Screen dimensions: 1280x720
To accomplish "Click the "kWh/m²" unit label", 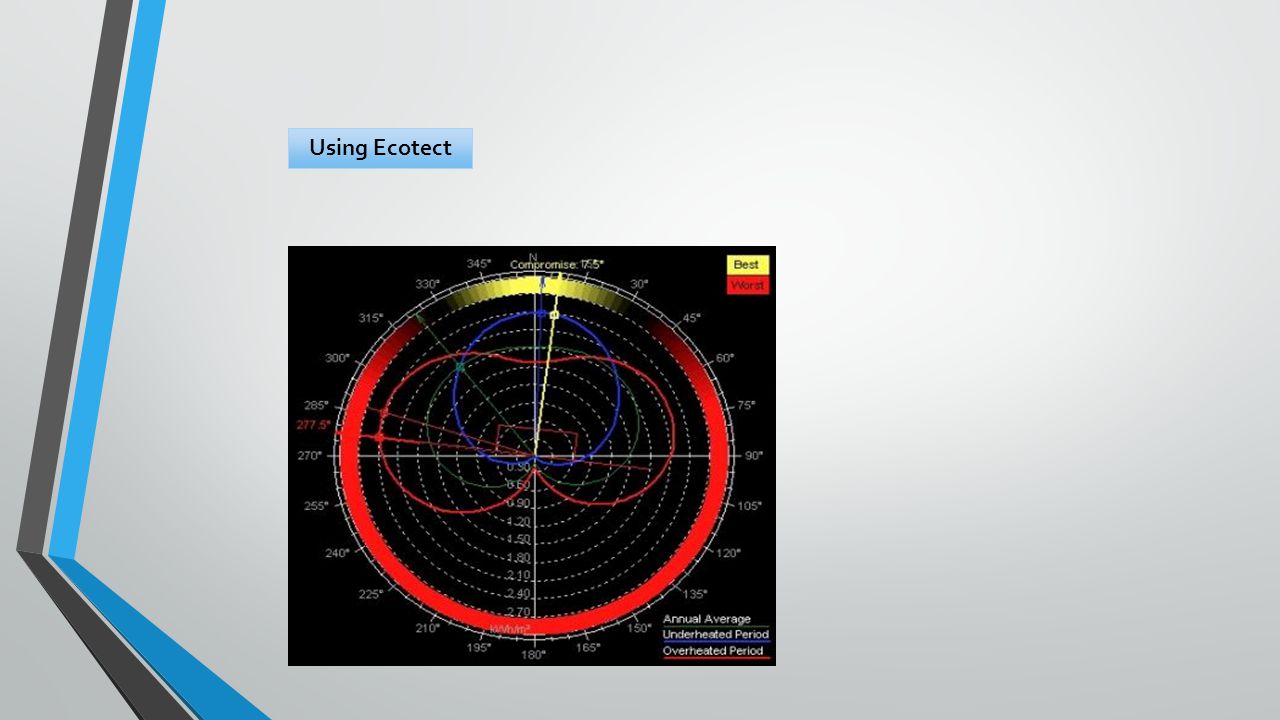I will (x=510, y=629).
